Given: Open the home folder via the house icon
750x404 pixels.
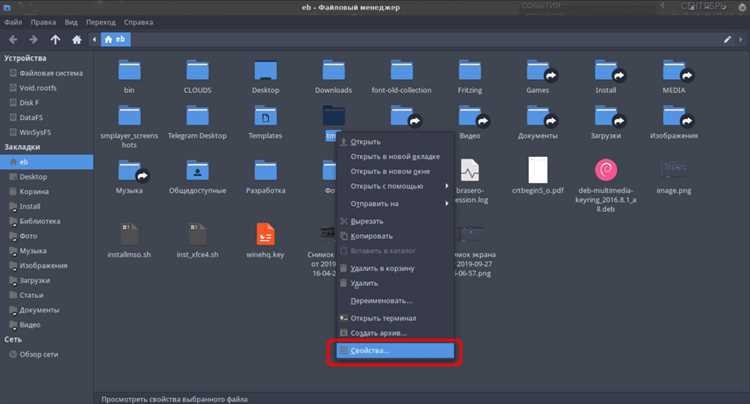Looking at the screenshot, I should point(77,40).
